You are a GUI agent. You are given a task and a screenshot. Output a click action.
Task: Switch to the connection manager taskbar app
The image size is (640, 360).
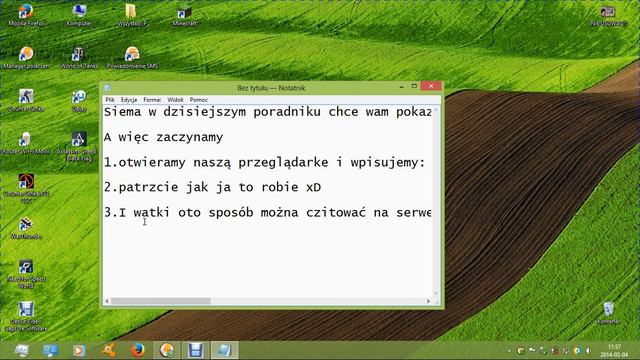(x=167, y=350)
